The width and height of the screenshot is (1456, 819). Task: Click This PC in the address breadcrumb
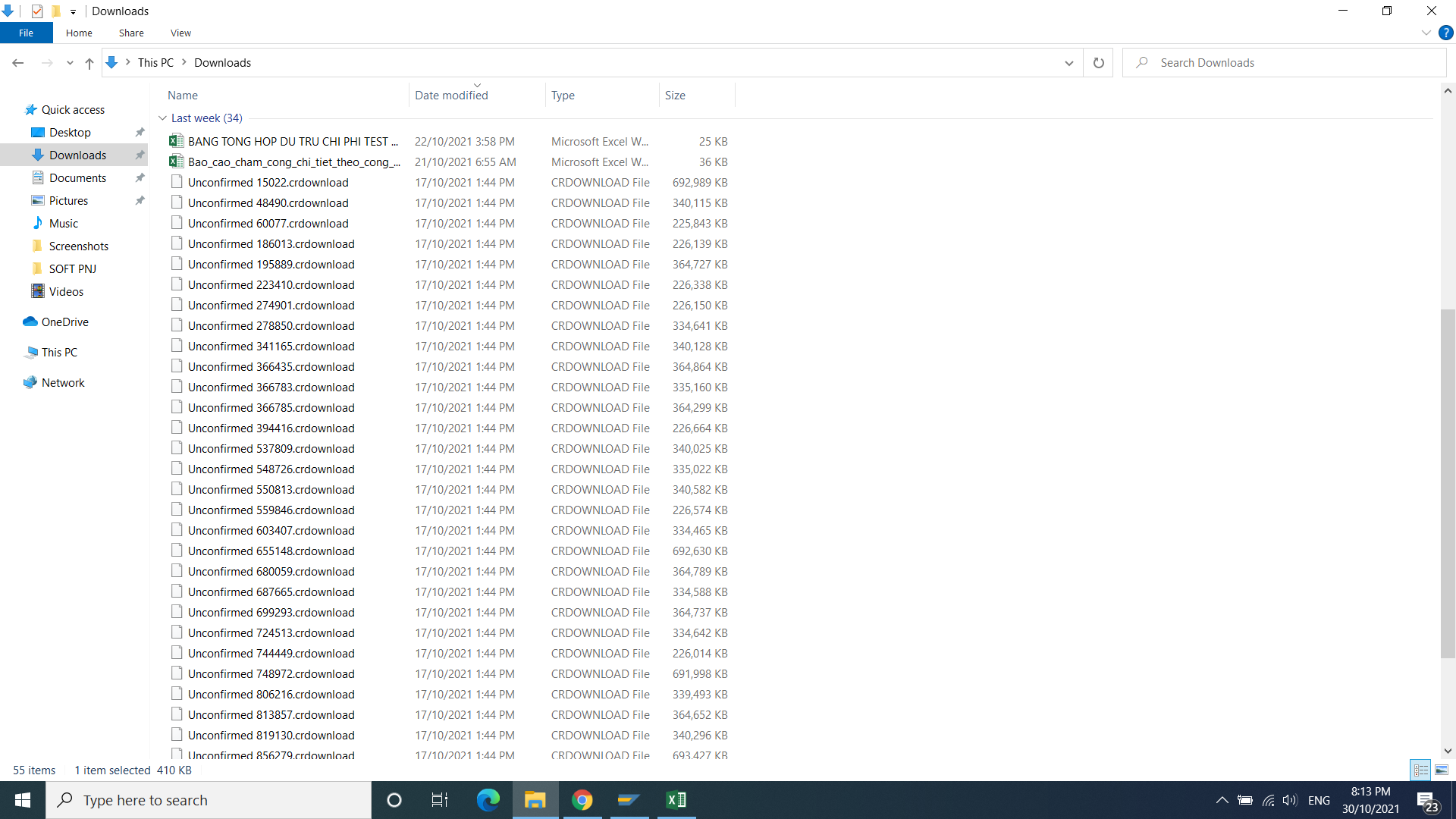(x=155, y=63)
